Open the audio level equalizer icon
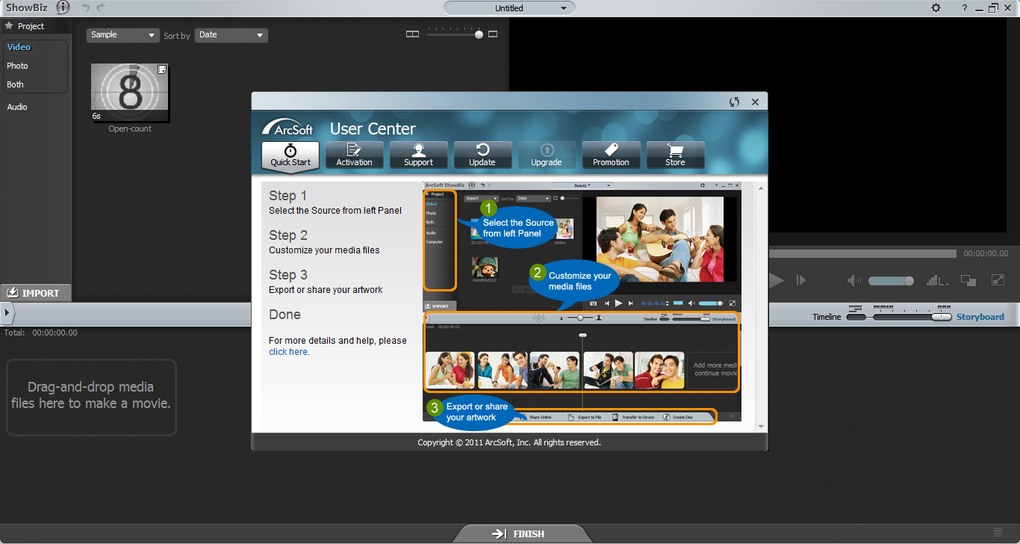 tap(937, 280)
